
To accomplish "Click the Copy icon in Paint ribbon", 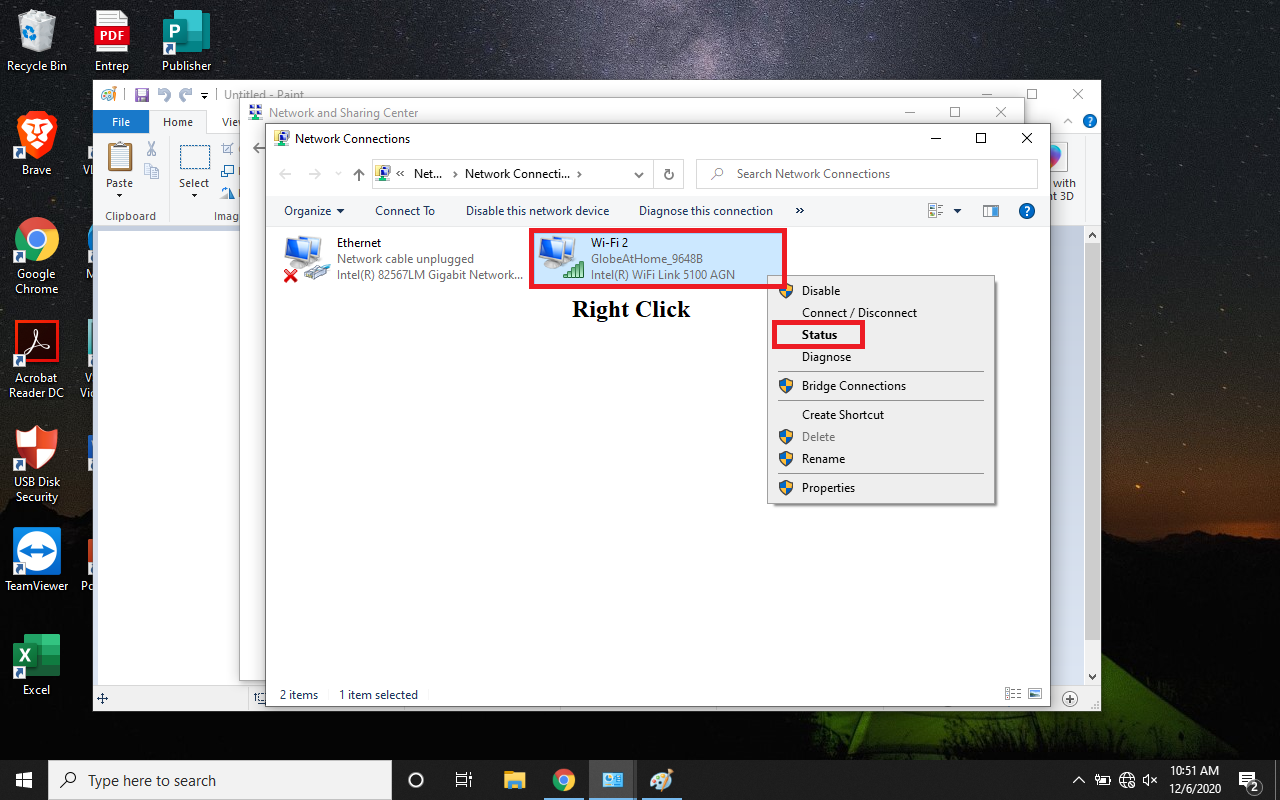I will coord(152,171).
